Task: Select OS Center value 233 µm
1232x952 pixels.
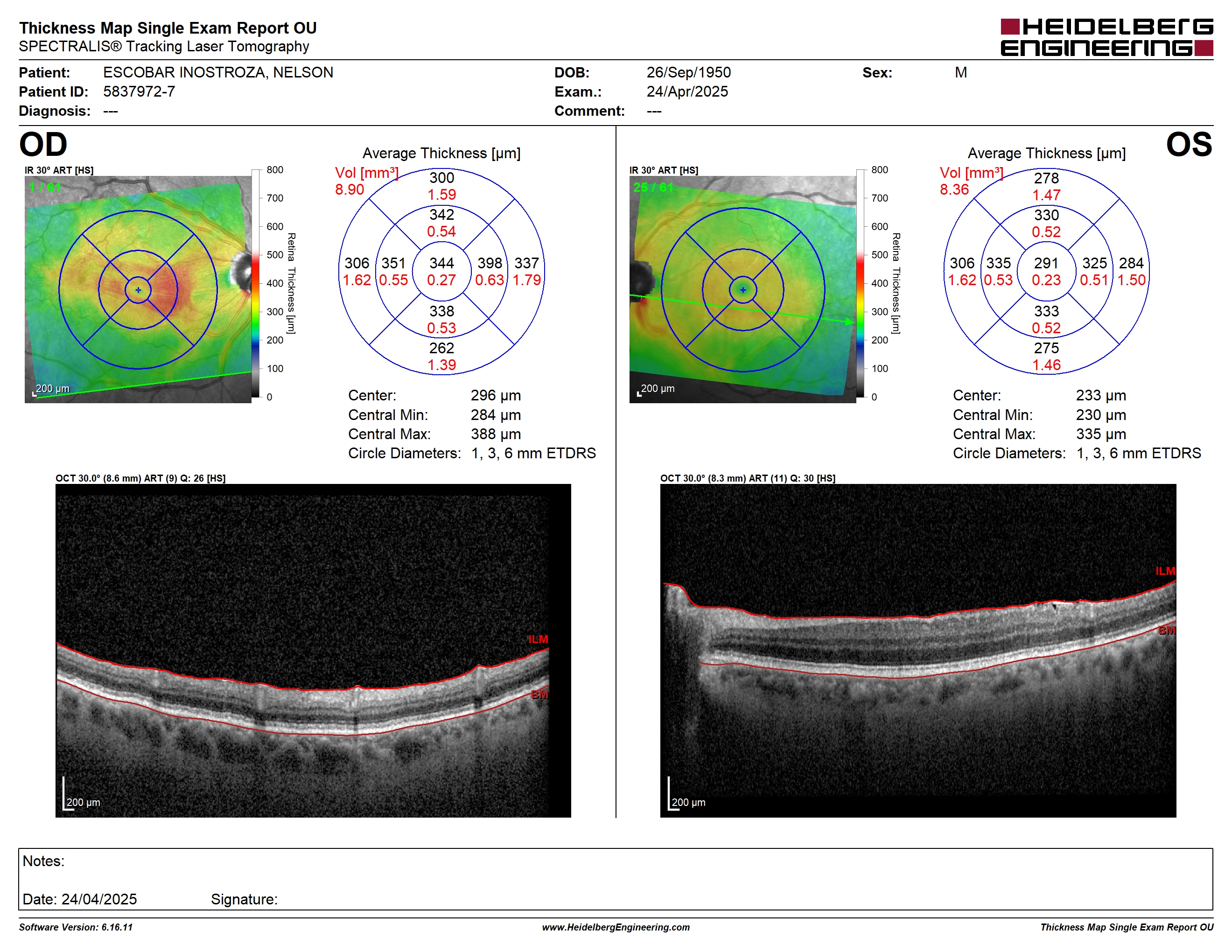Action: tap(1101, 395)
